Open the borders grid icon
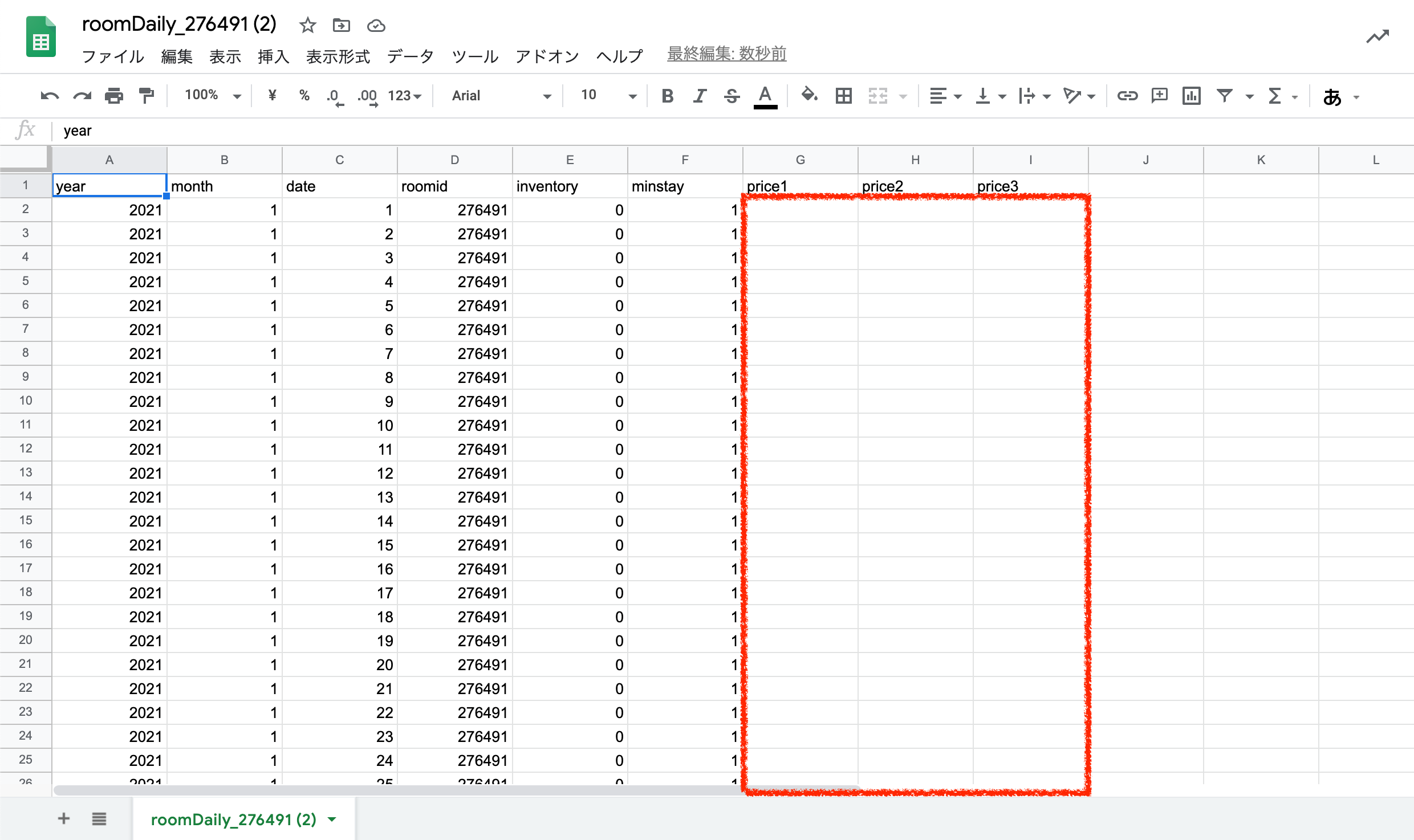Viewport: 1414px width, 840px height. point(843,96)
